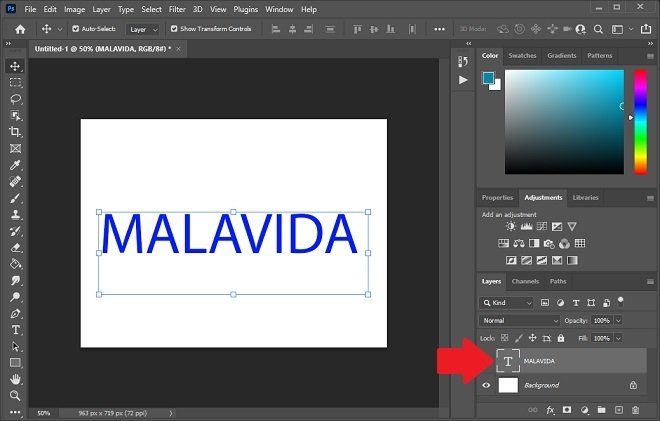Select the History Brush tool
The image size is (660, 421).
tap(15, 231)
